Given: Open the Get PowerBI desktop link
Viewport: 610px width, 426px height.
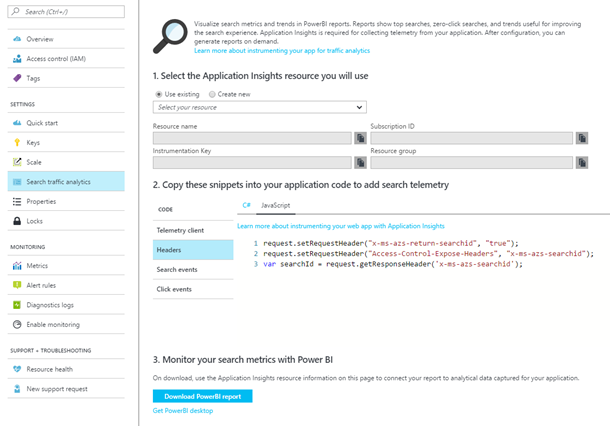Looking at the screenshot, I should pyautogui.click(x=183, y=411).
